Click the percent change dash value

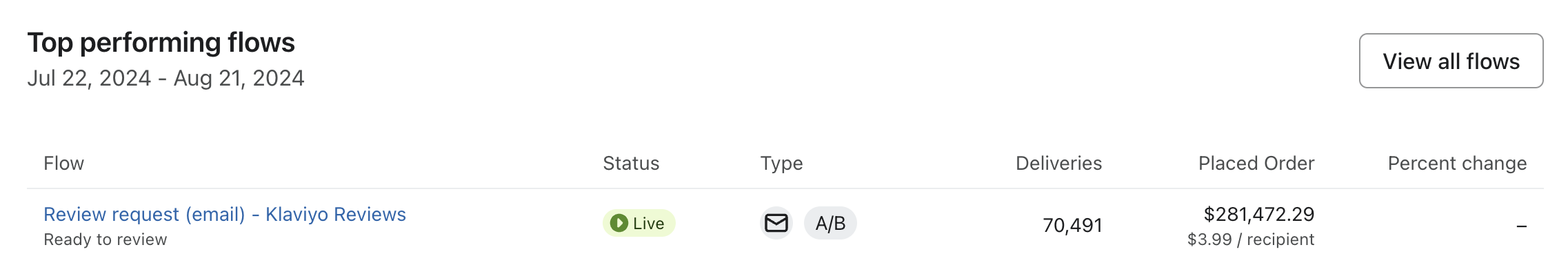(1522, 226)
